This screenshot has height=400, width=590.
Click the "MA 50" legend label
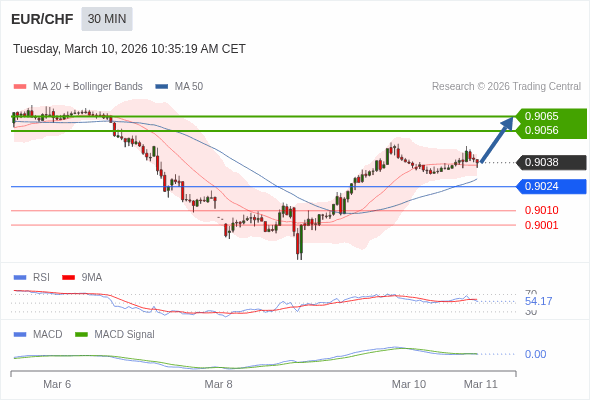click(x=189, y=87)
